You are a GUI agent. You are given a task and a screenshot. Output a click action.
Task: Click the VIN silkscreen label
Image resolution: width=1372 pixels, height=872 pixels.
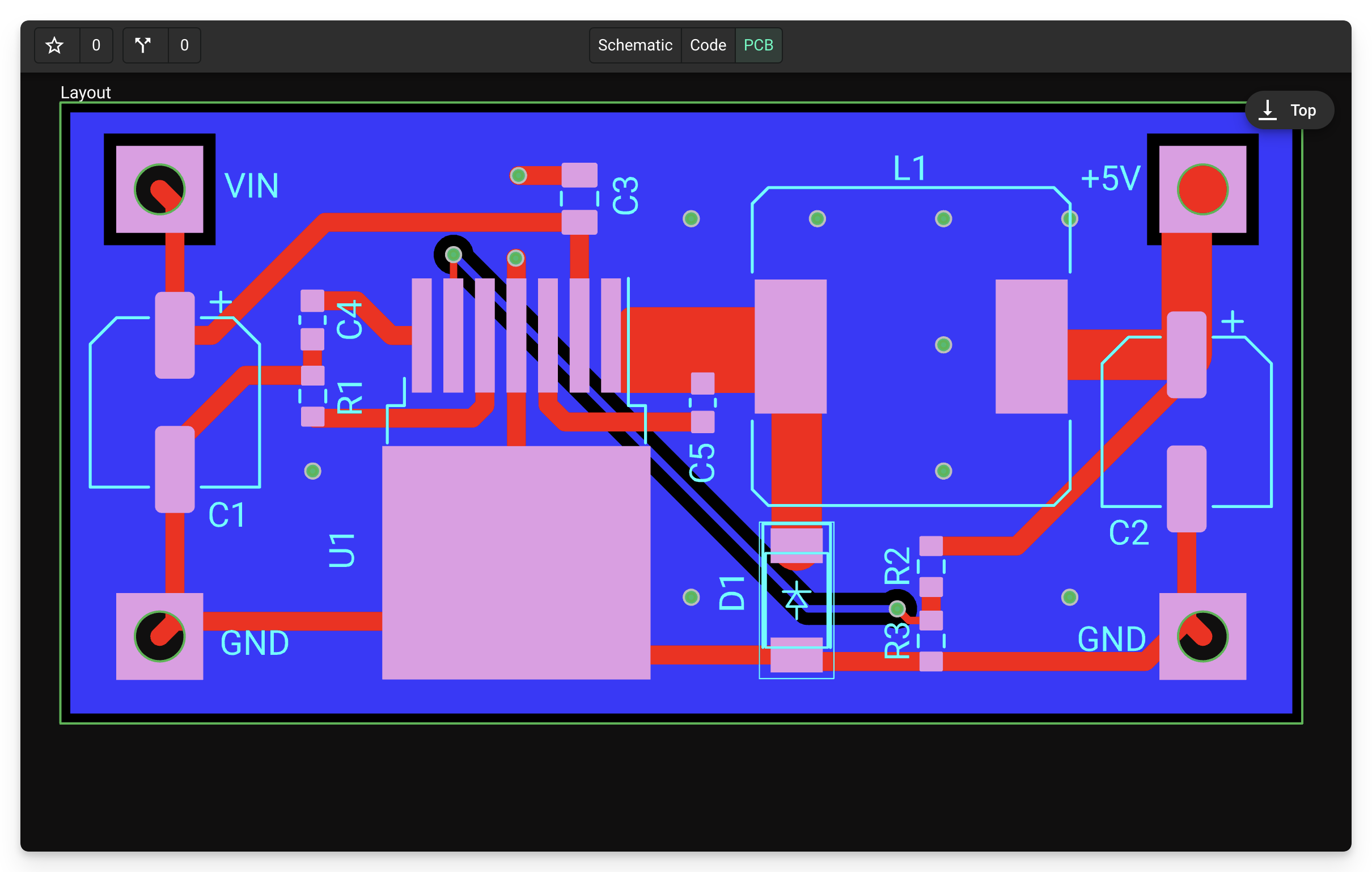pos(251,186)
